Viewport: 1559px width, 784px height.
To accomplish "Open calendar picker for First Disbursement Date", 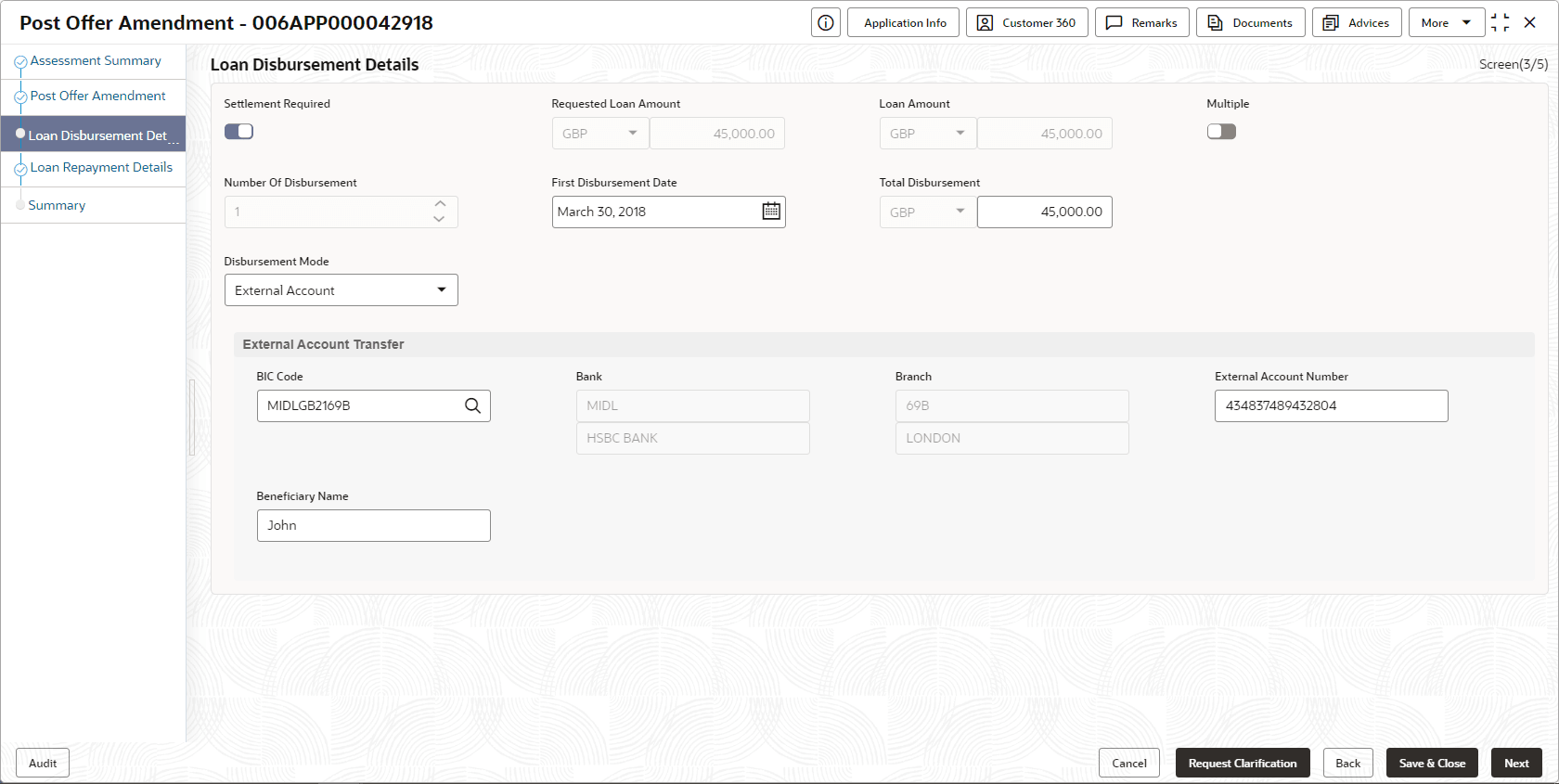I will pos(771,212).
